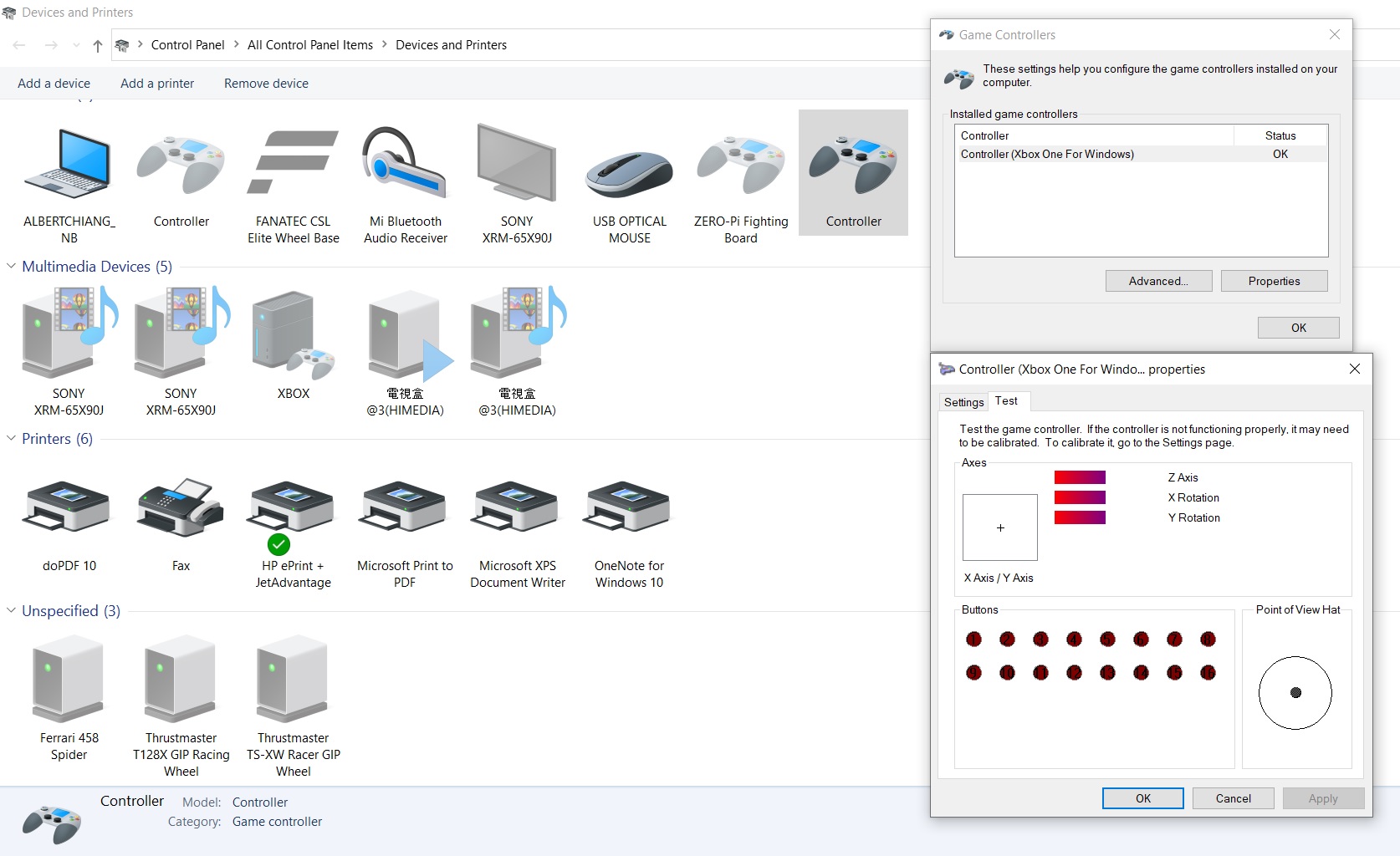The width and height of the screenshot is (1400, 856).
Task: Click button indicator 14 in Buttons group
Action: tap(1141, 672)
